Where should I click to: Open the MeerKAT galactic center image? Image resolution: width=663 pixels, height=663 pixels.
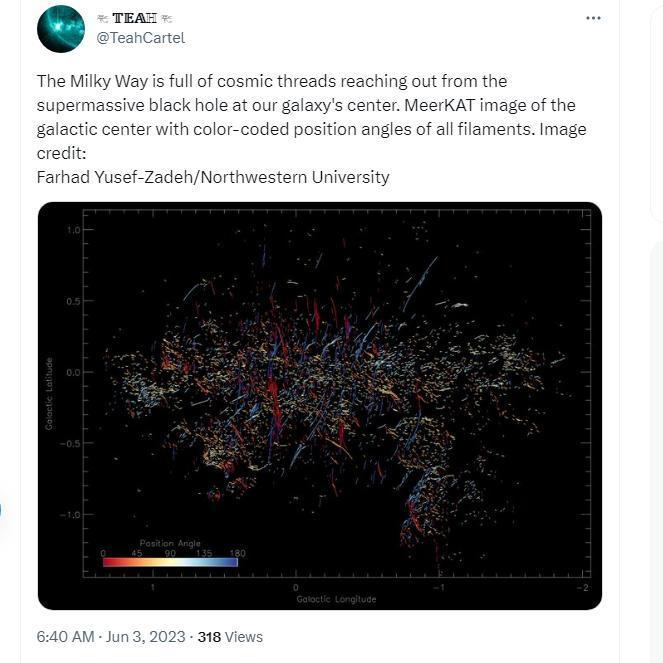click(x=320, y=405)
